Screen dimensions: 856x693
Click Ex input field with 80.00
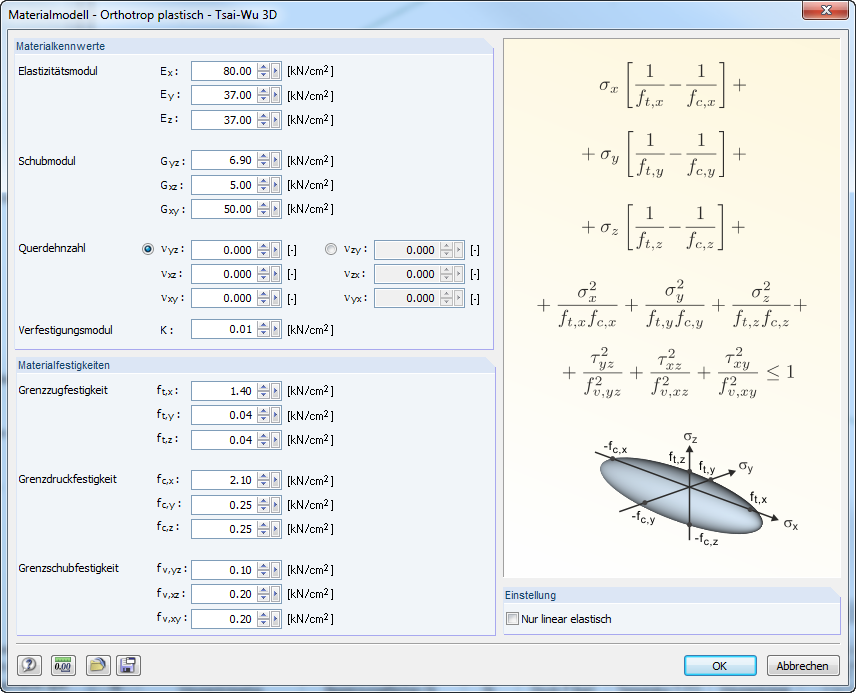pyautogui.click(x=224, y=71)
